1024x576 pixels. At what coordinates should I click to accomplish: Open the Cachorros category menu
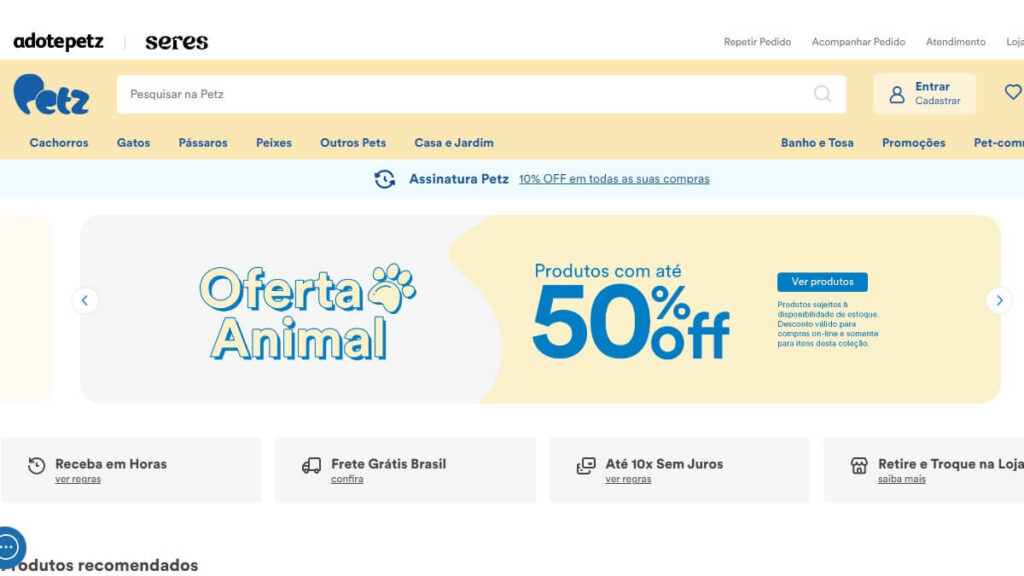59,142
